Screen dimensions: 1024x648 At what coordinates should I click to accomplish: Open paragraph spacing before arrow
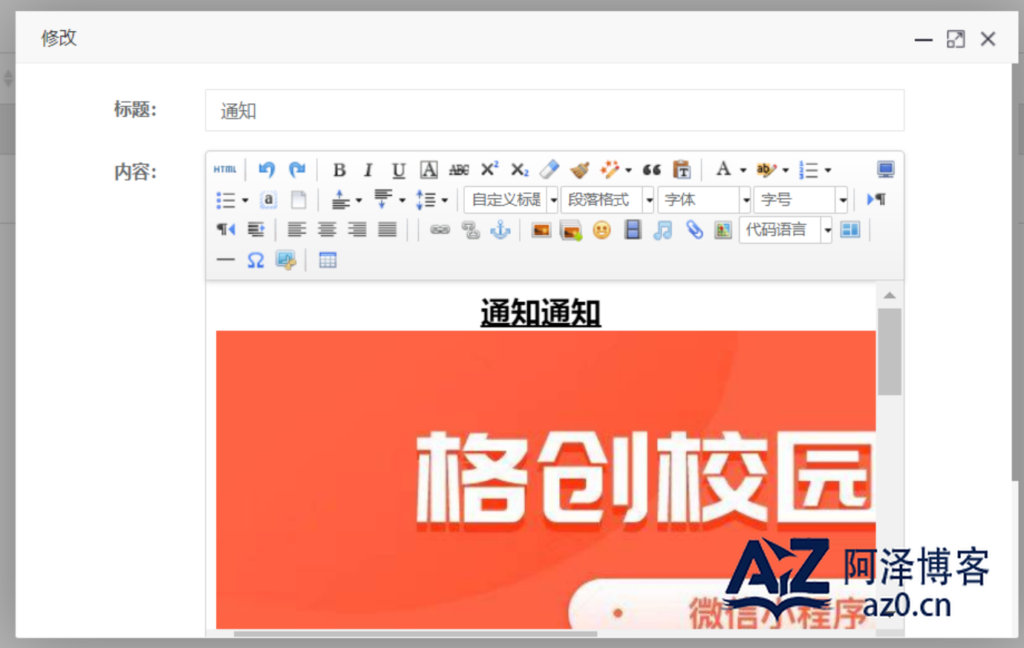[x=359, y=201]
